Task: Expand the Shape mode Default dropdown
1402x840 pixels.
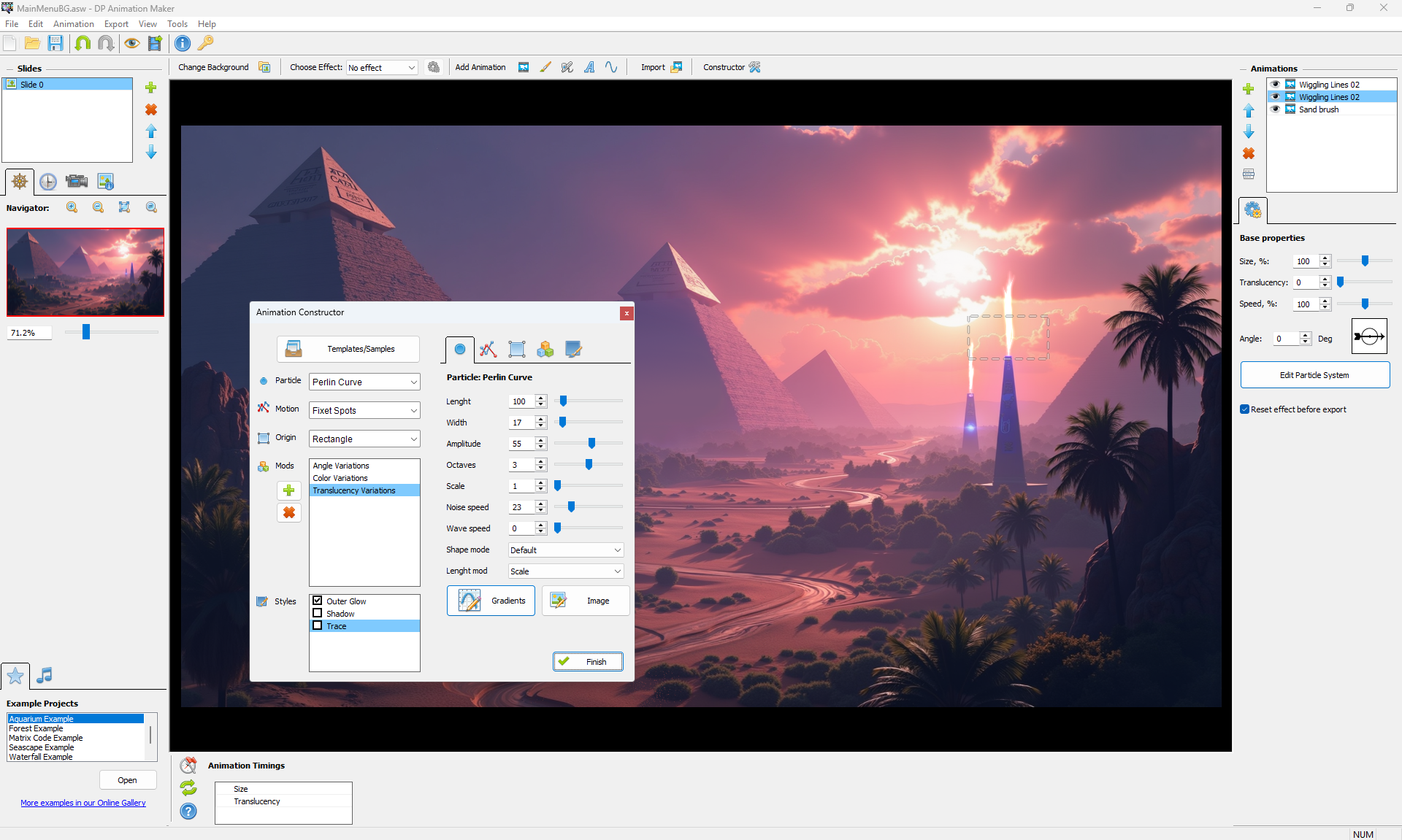Action: pyautogui.click(x=565, y=550)
